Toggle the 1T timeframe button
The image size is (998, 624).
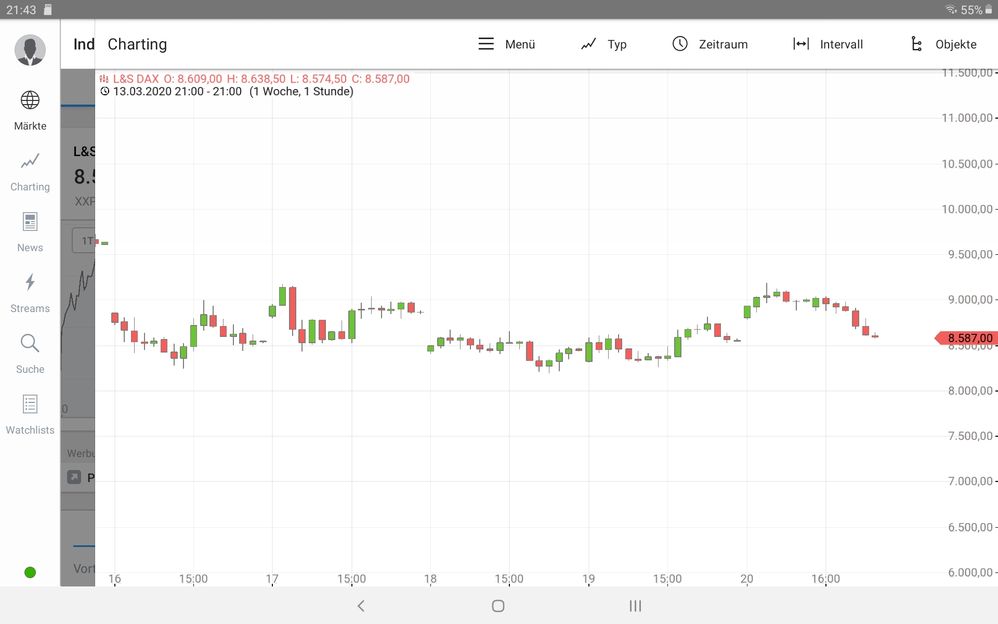tap(87, 240)
